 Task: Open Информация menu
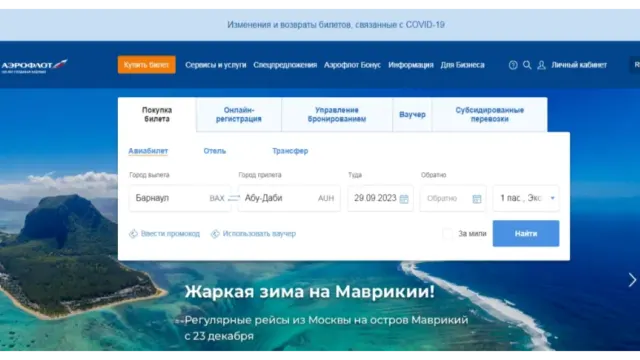pos(411,65)
